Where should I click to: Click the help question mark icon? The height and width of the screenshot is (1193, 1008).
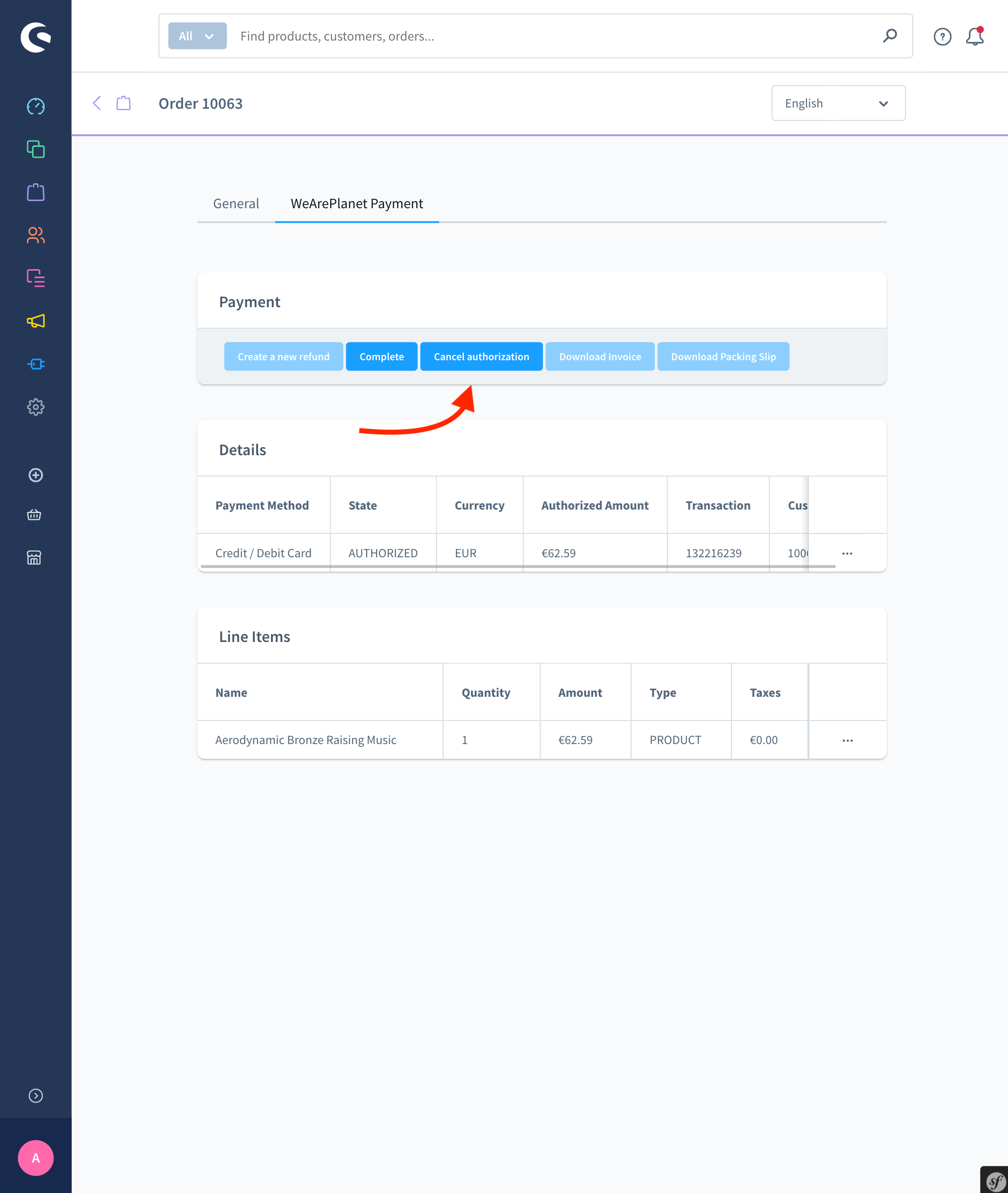942,37
